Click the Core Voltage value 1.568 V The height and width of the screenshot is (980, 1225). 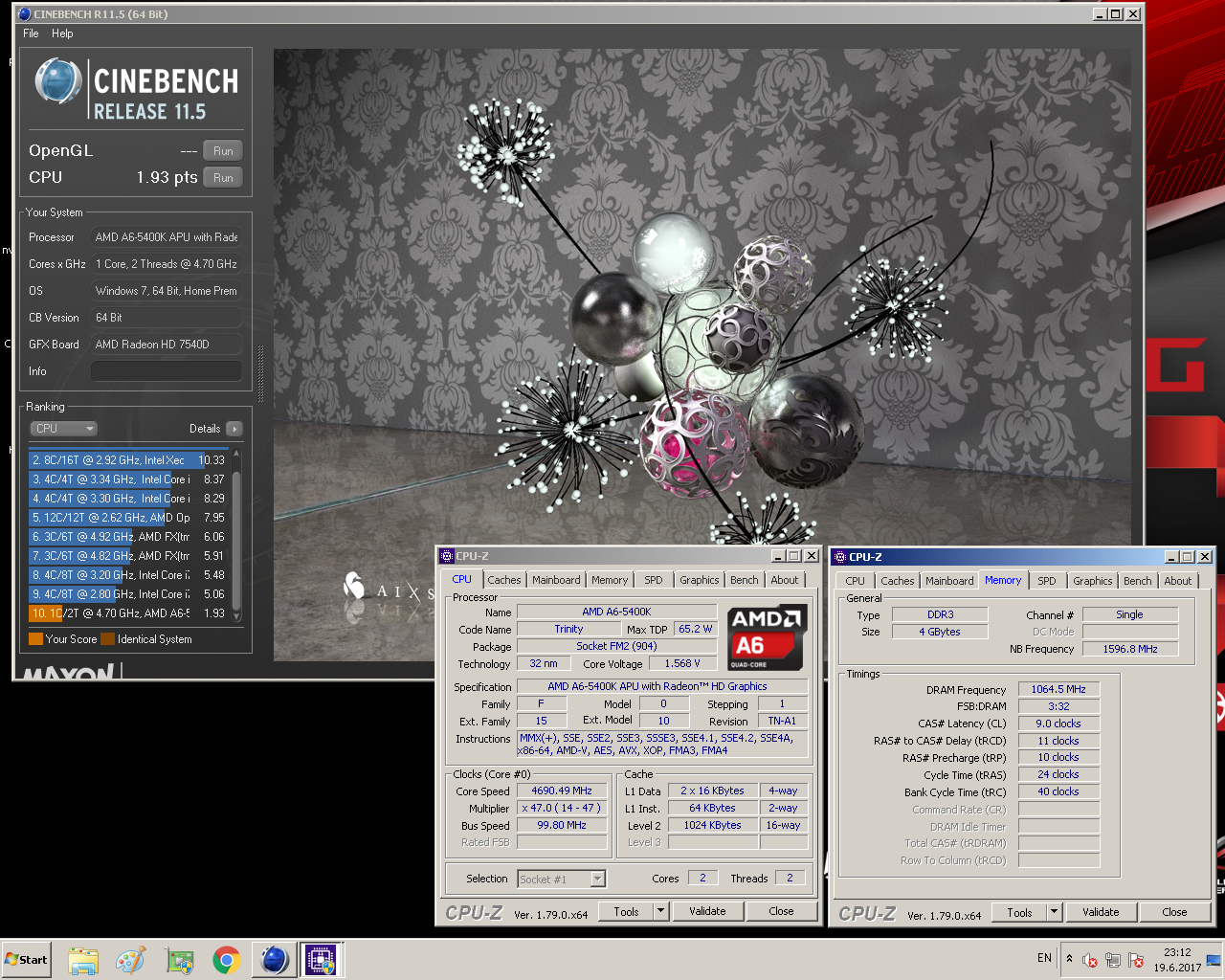tap(682, 663)
